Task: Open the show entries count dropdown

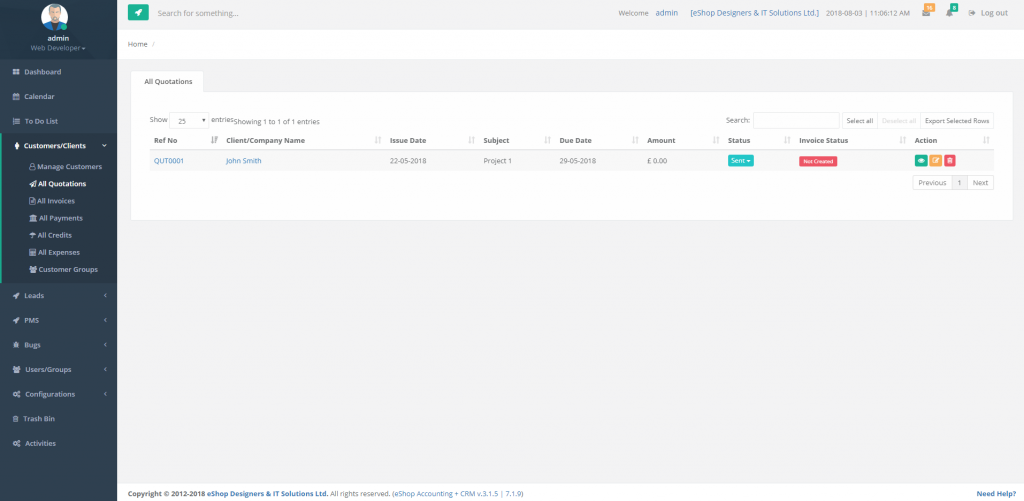Action: (x=189, y=120)
